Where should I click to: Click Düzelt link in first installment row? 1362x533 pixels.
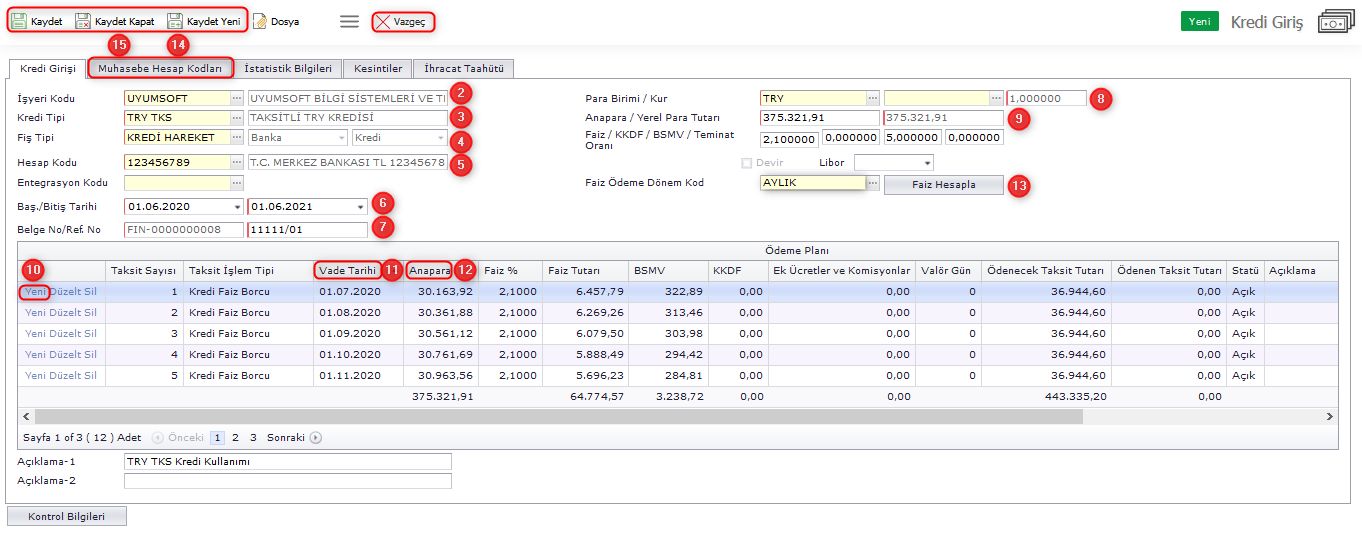coord(65,291)
